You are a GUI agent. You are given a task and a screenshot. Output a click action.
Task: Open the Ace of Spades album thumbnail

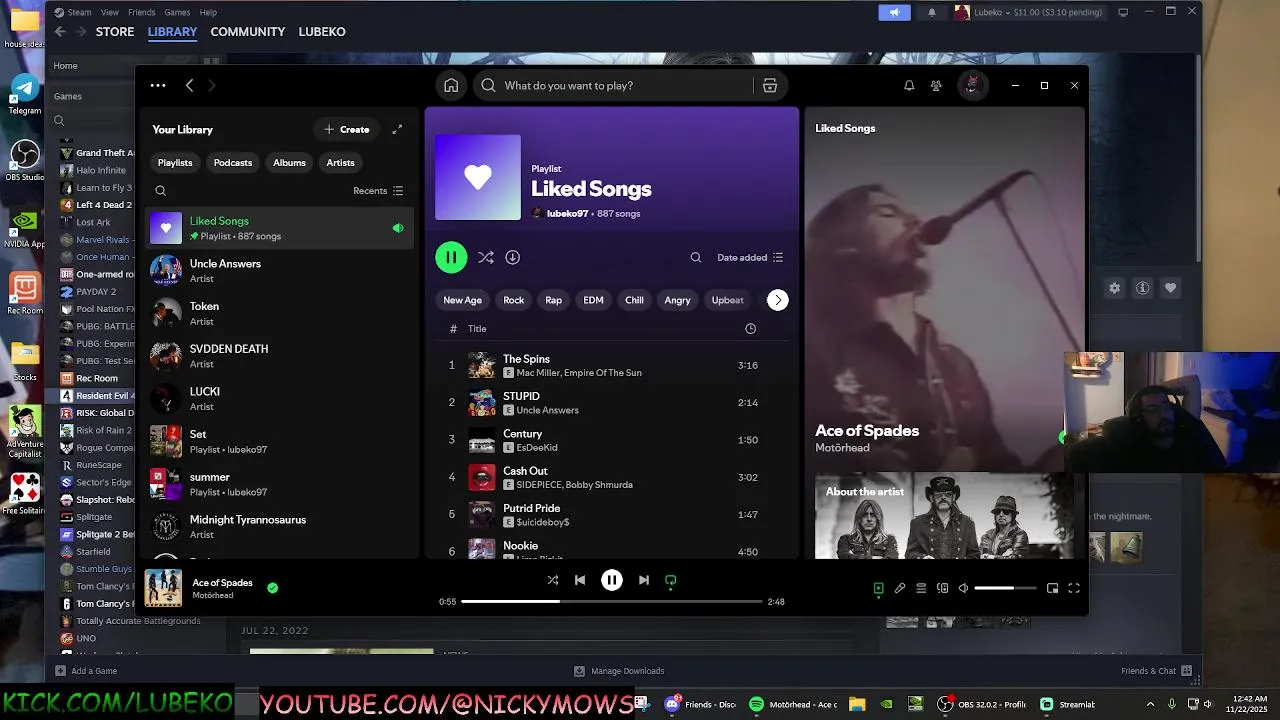(163, 588)
